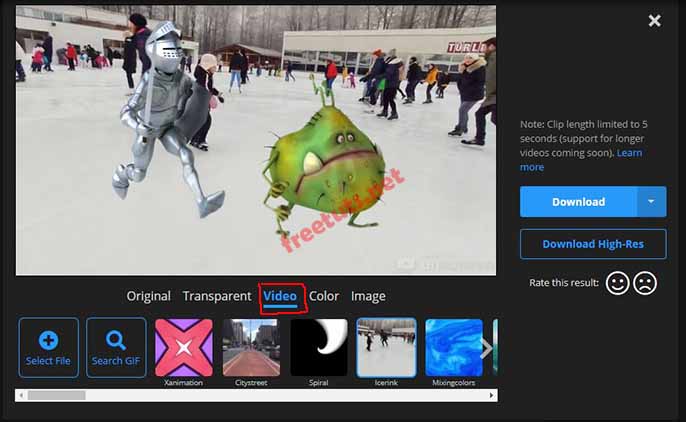
Task: Choose the Xanimation background thumbnail
Action: (x=184, y=348)
